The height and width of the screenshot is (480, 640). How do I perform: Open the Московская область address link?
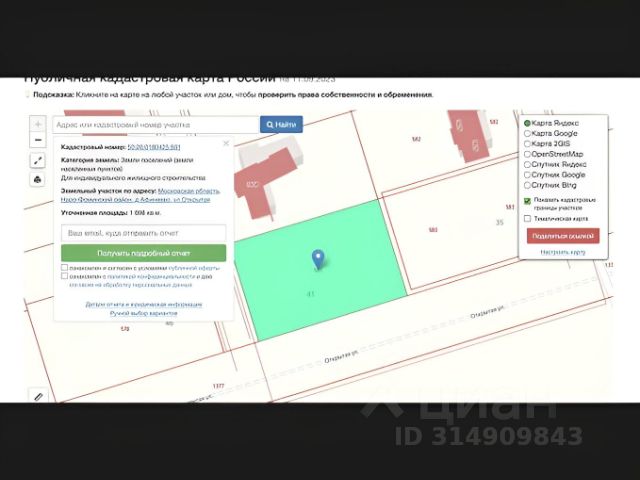[x=140, y=196]
